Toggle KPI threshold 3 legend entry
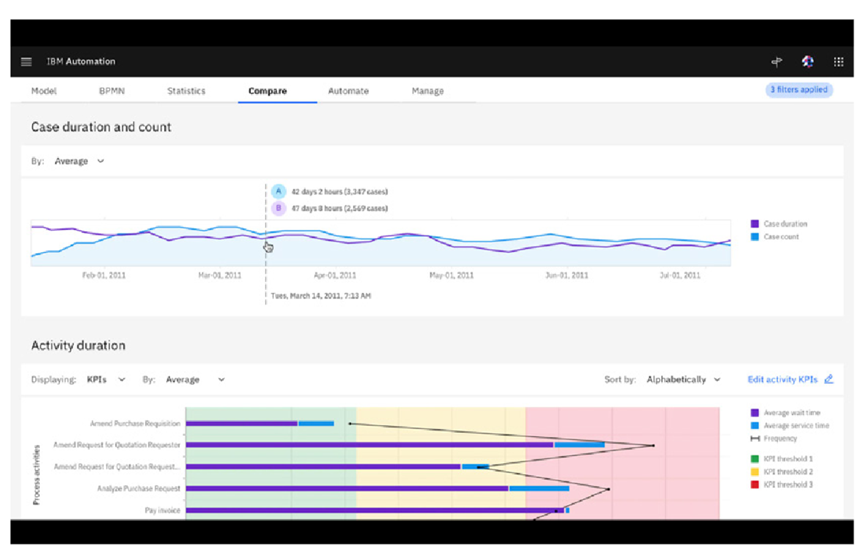The height and width of the screenshot is (556, 865). [x=782, y=485]
